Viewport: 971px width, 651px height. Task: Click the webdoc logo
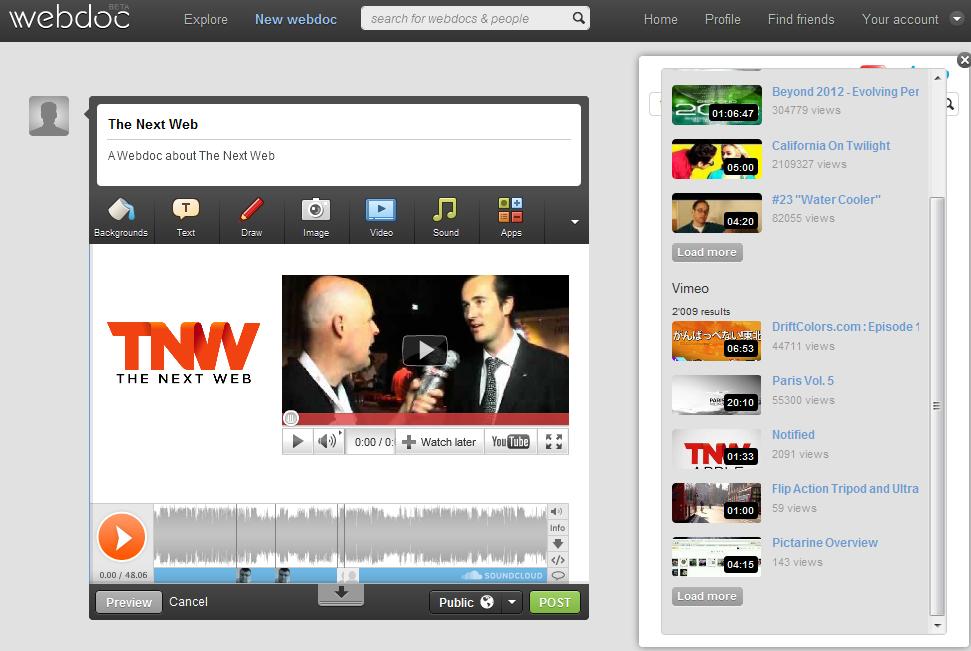coord(70,17)
